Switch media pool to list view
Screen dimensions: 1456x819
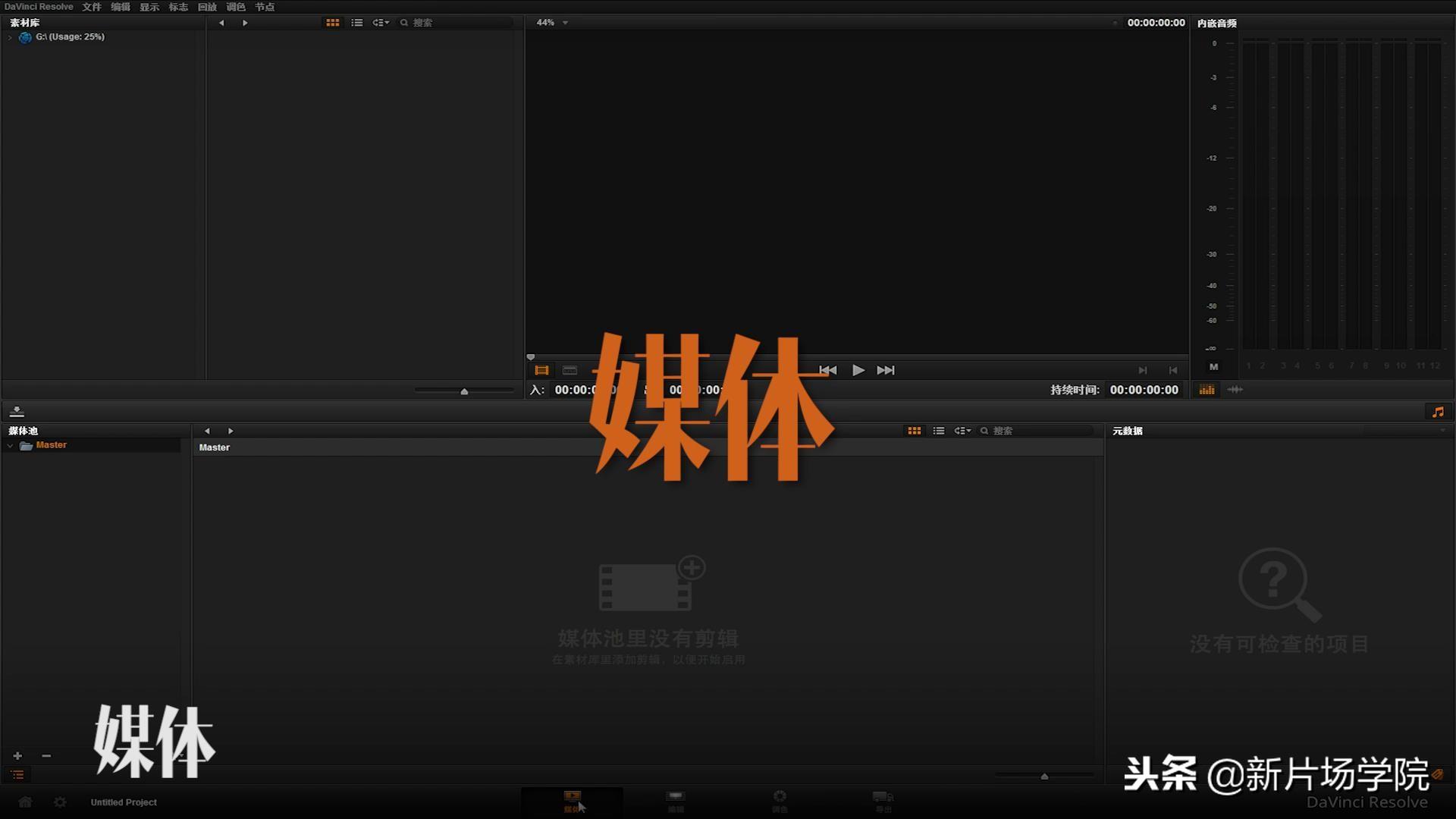[939, 431]
